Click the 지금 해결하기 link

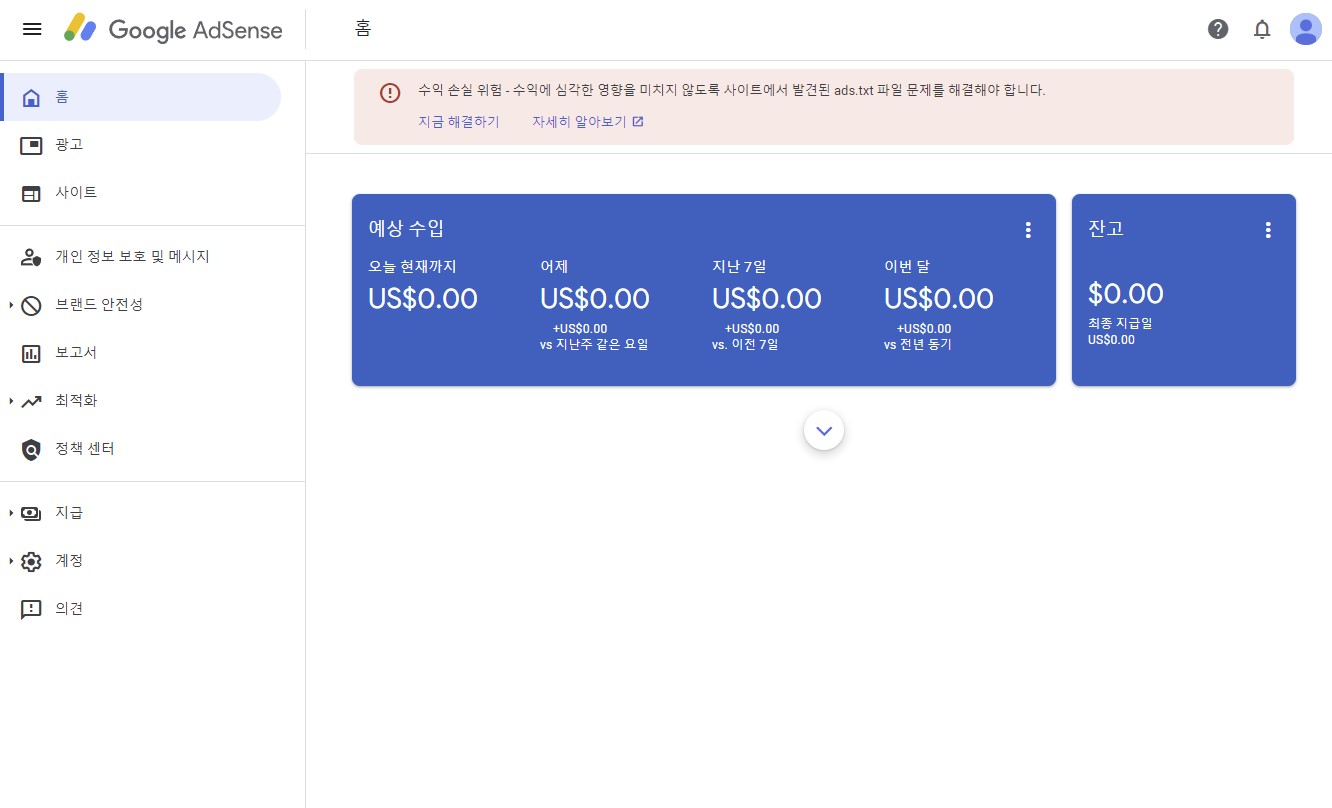459,122
